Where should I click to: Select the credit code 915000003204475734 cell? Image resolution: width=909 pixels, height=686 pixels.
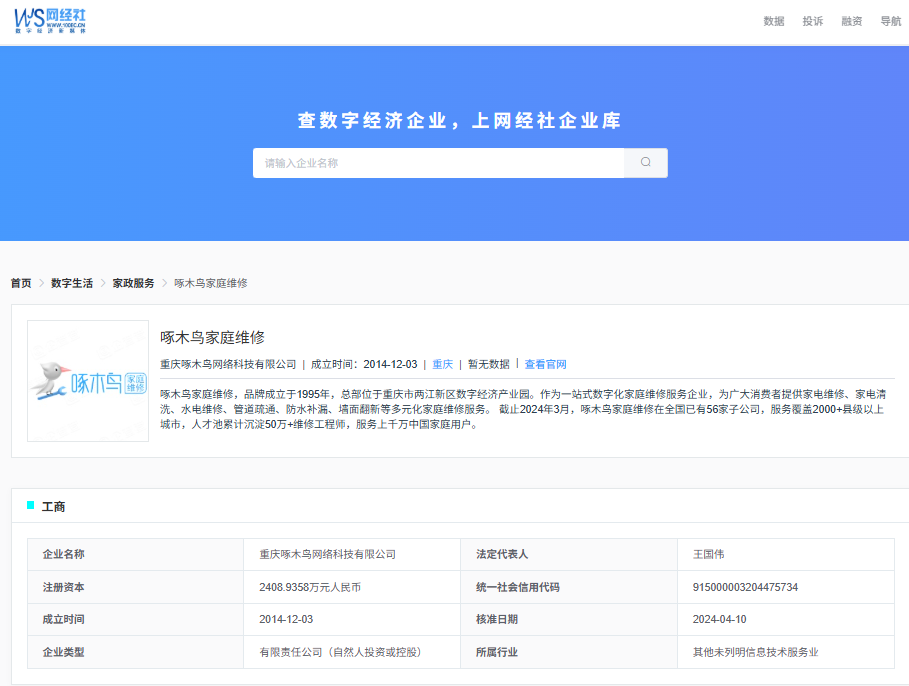(x=786, y=587)
